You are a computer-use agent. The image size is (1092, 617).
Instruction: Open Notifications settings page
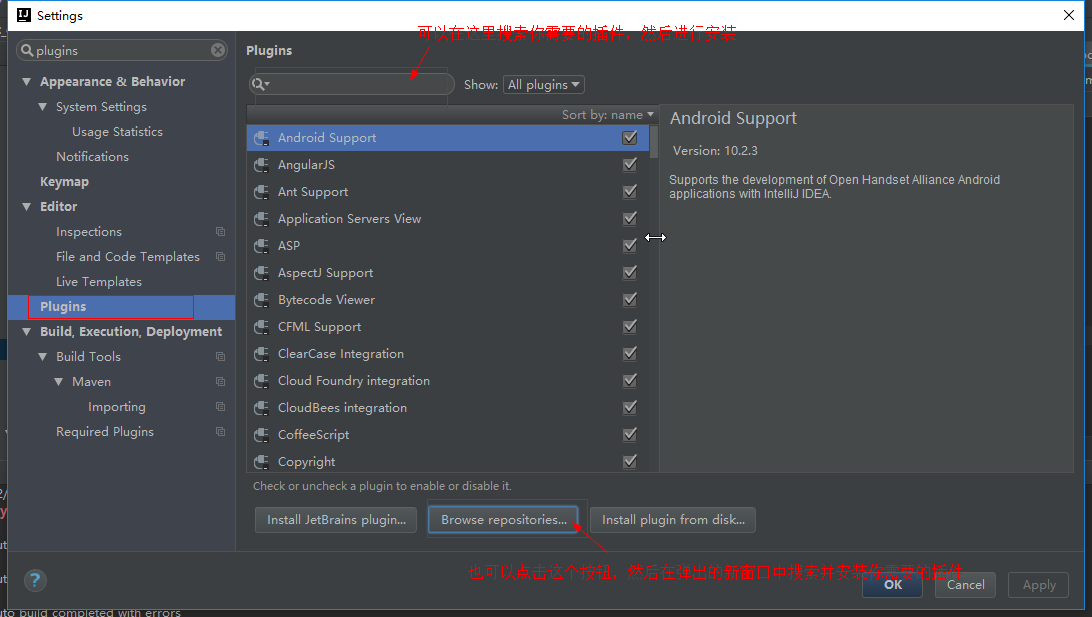click(93, 157)
